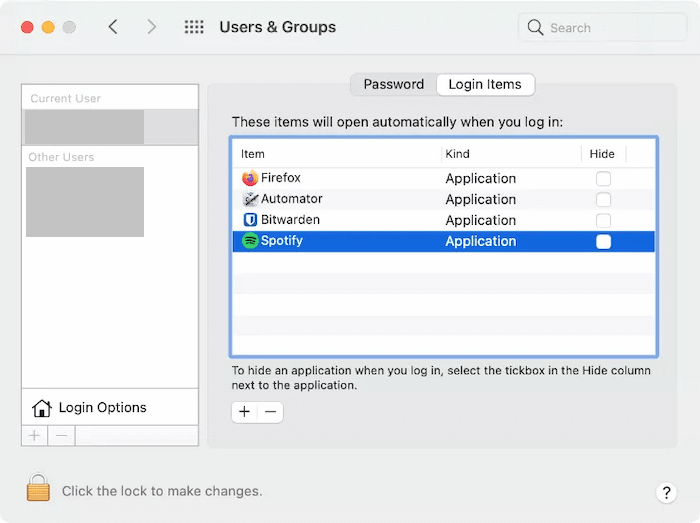Click the Login Options house icon
Image resolution: width=700 pixels, height=523 pixels.
coord(42,408)
